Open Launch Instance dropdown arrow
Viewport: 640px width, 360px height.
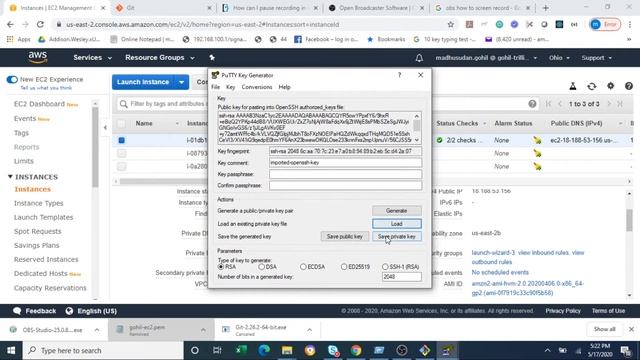pos(181,82)
